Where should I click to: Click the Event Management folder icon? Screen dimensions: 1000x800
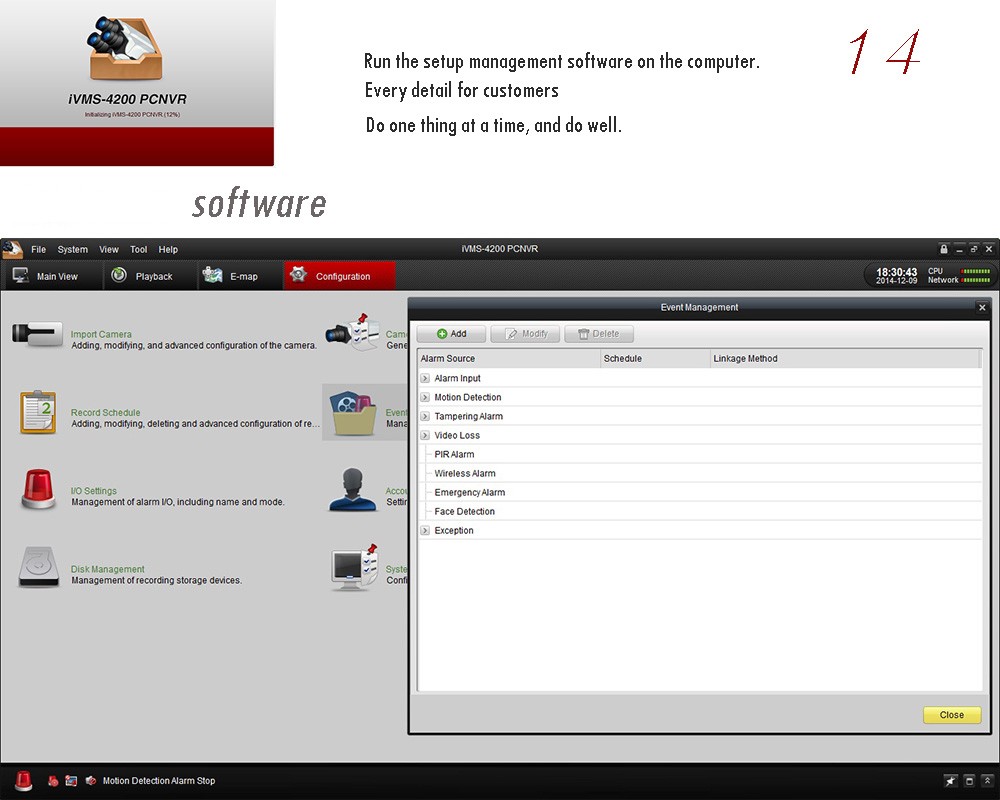pos(353,412)
